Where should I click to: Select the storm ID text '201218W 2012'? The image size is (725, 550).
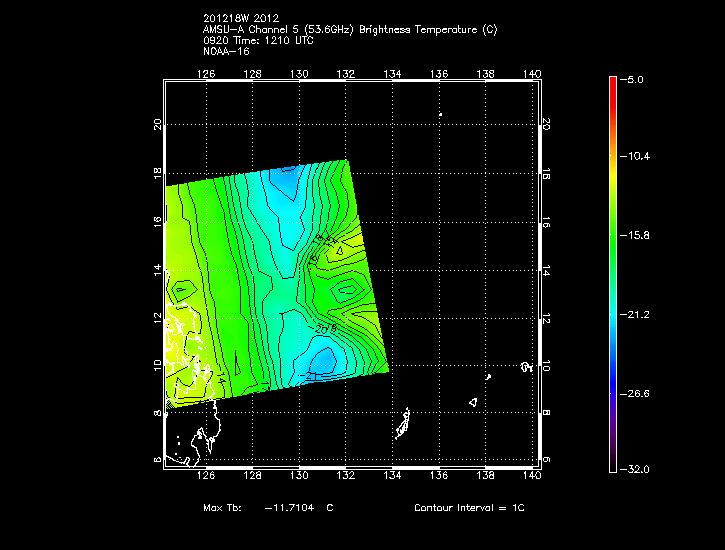pos(238,18)
